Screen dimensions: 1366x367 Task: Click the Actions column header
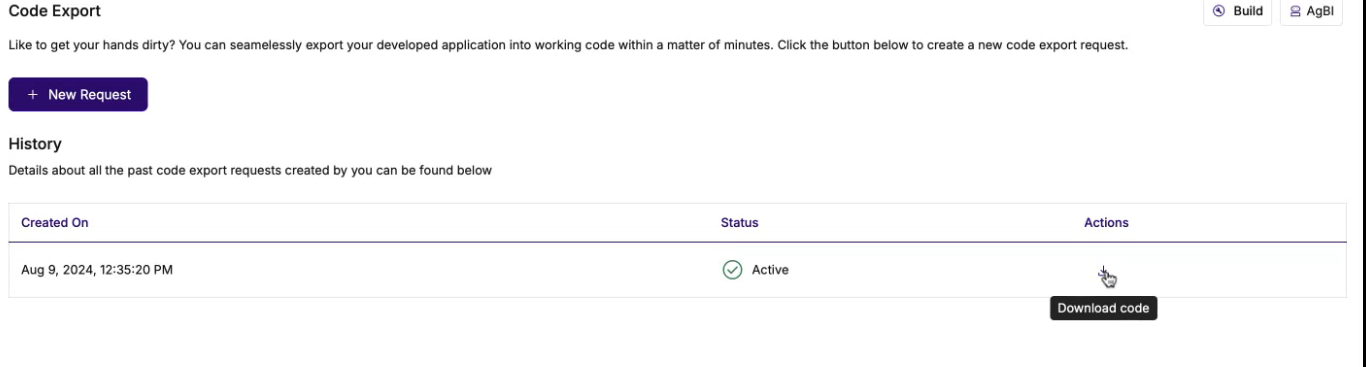[x=1106, y=223]
